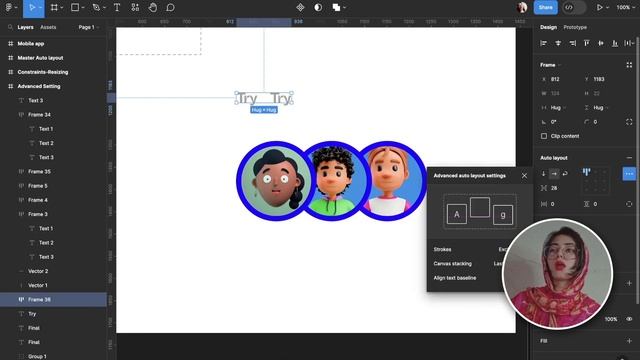Select the Pen tool
Image resolution: width=640 pixels, height=360 pixels.
click(x=96, y=8)
